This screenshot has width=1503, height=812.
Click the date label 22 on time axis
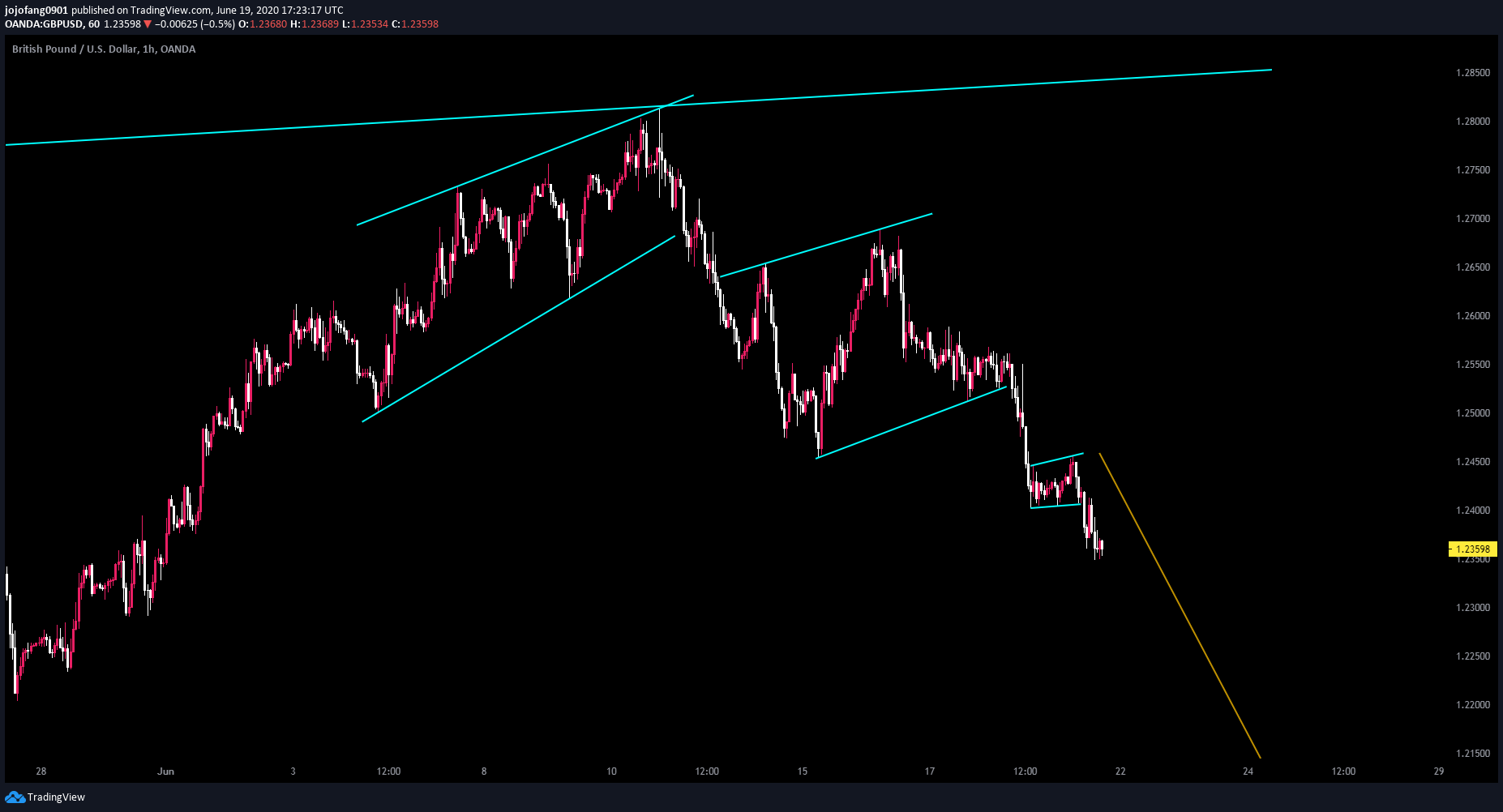(1120, 771)
